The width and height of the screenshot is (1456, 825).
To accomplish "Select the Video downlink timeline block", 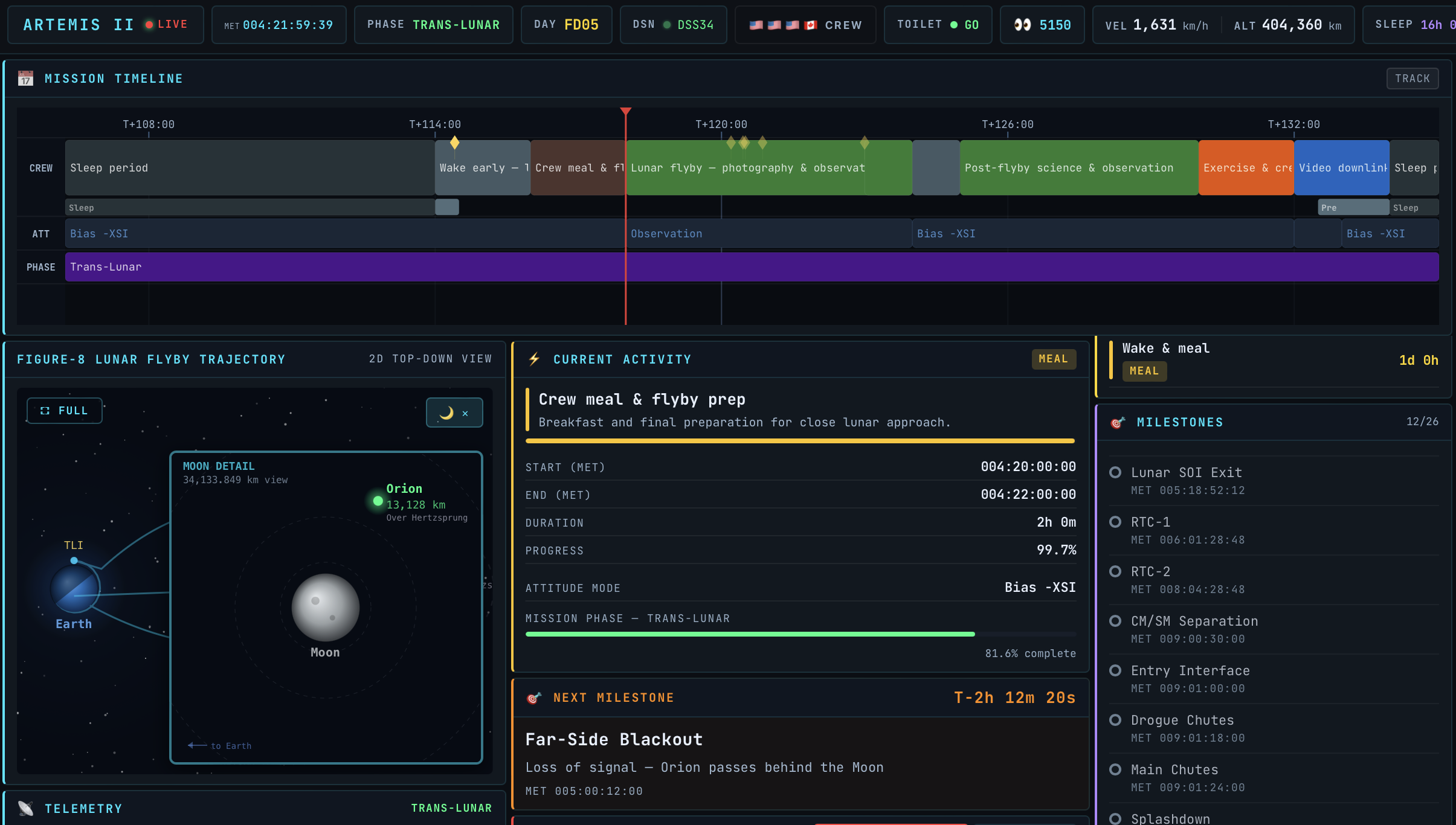I will click(1341, 168).
